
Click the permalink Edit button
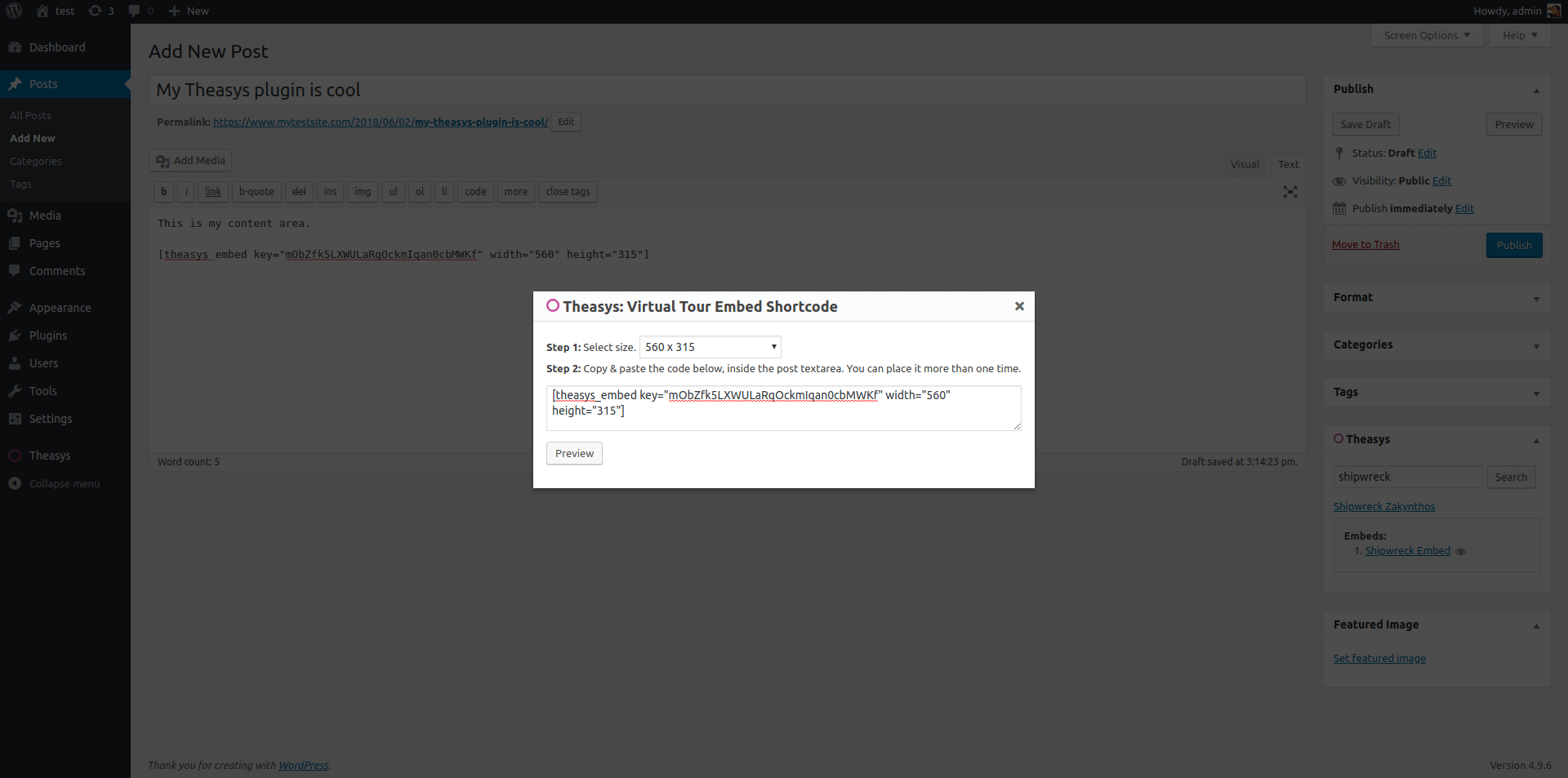566,122
